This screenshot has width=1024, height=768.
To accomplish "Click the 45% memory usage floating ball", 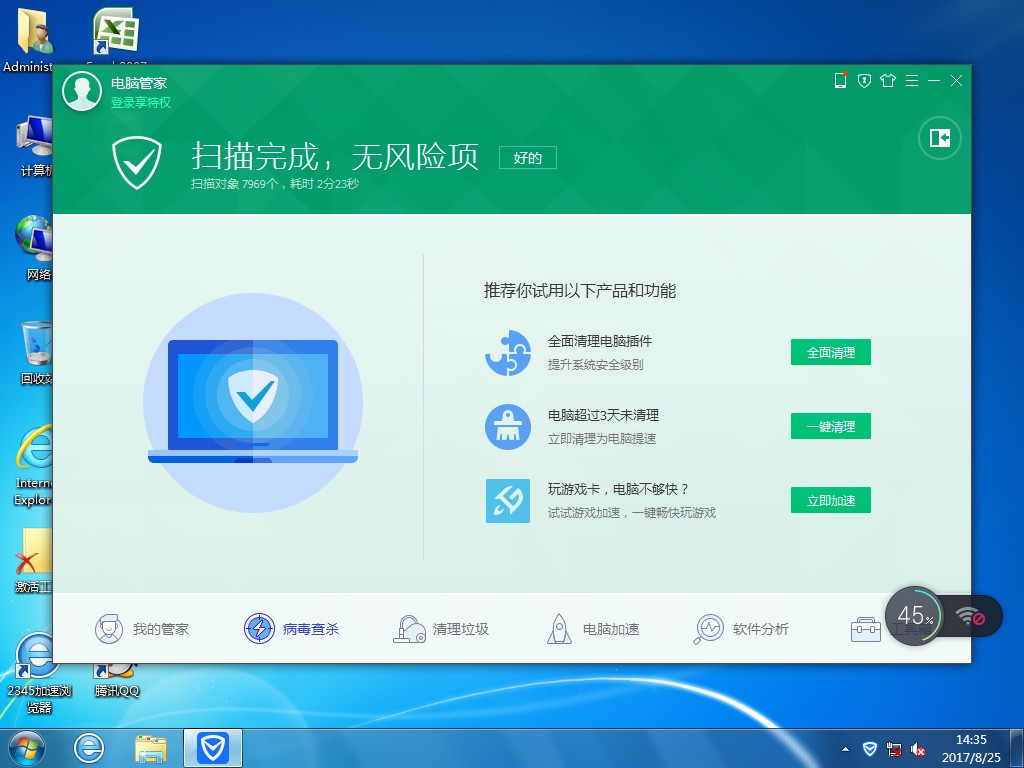I will click(x=914, y=616).
